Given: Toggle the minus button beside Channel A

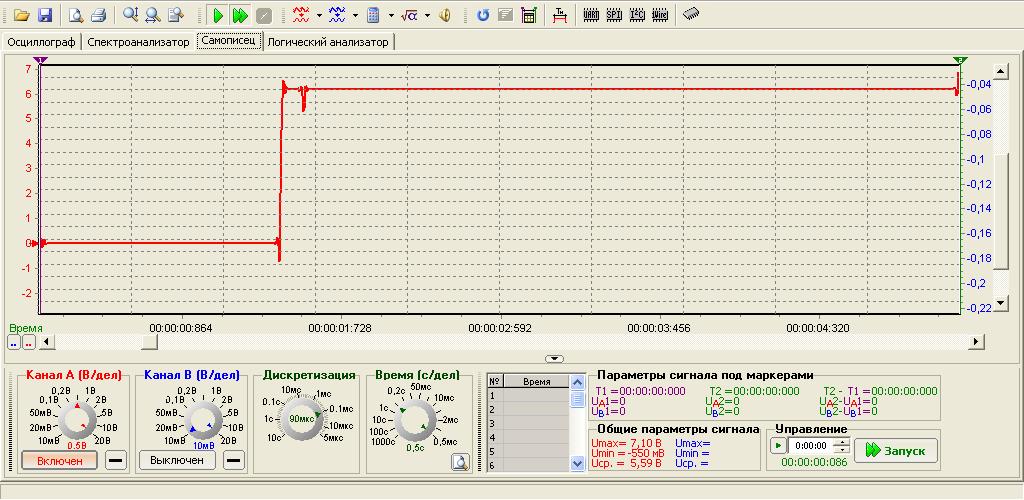Looking at the screenshot, I should (116, 460).
